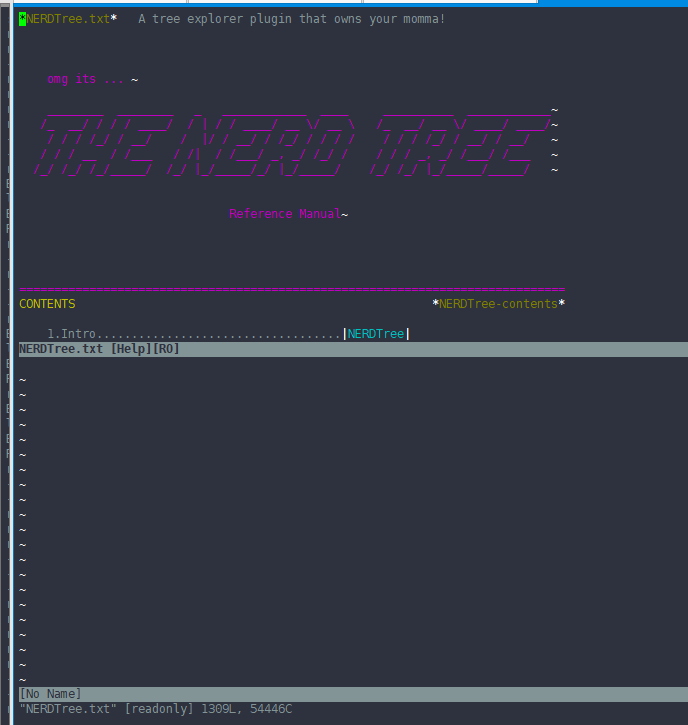Image resolution: width=688 pixels, height=725 pixels.
Task: Click the 'Reference Manual' heading
Action: (x=285, y=214)
